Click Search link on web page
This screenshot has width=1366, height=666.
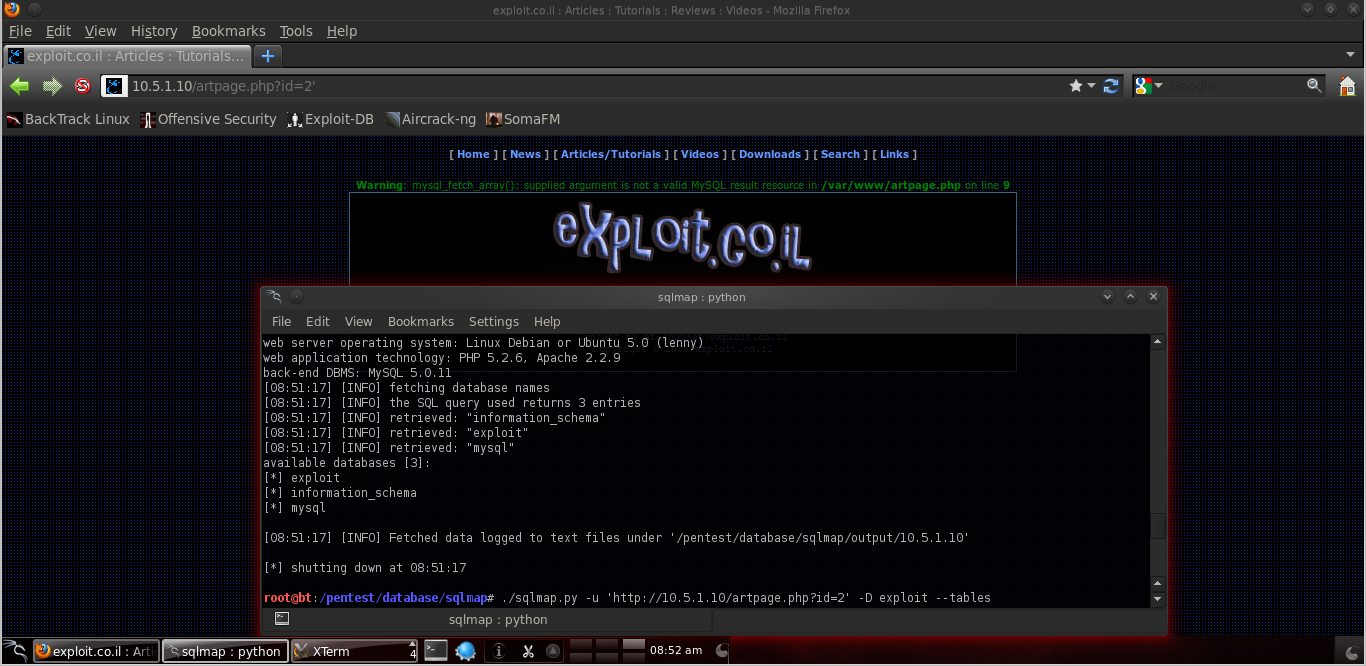[840, 154]
